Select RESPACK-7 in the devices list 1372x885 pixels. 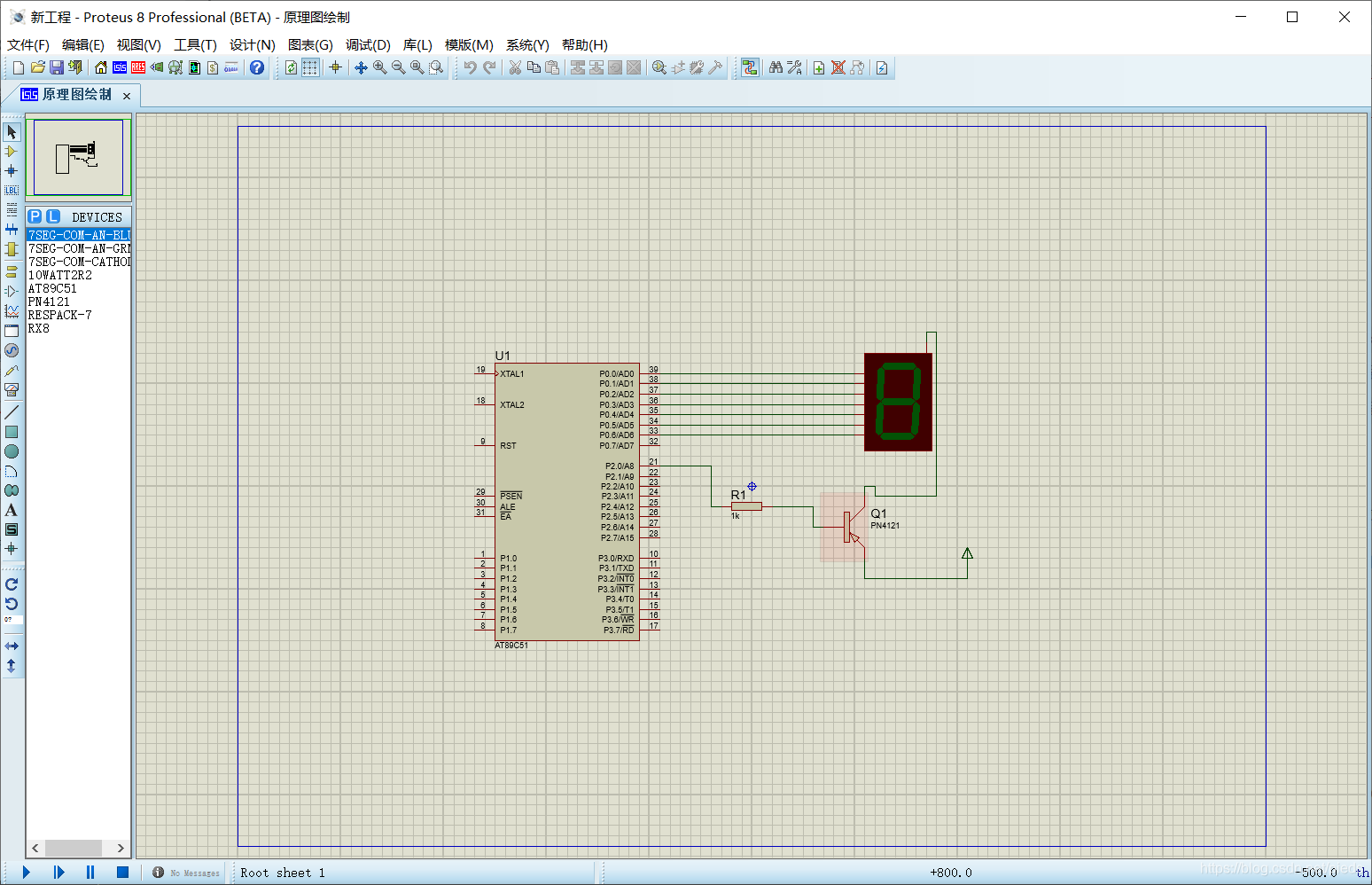(79, 315)
